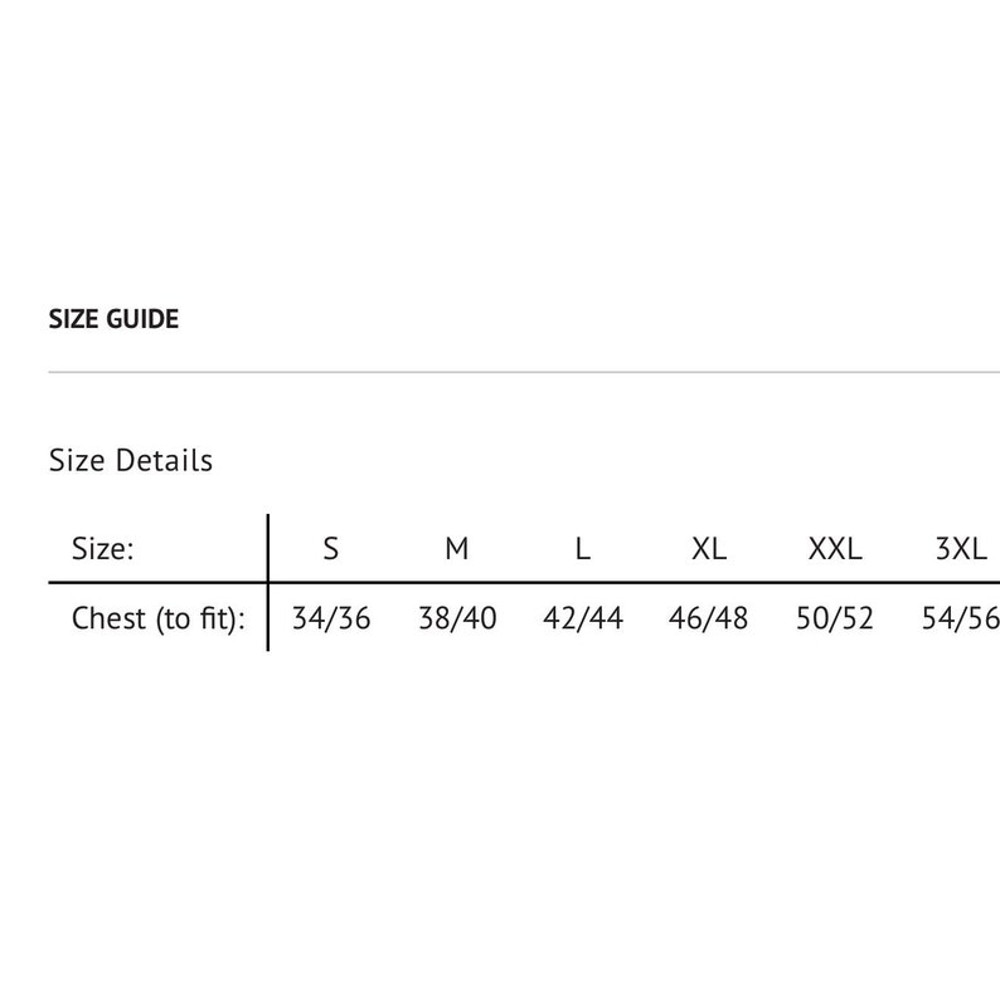Select the L size column header
The image size is (1000, 1000).
click(x=583, y=549)
